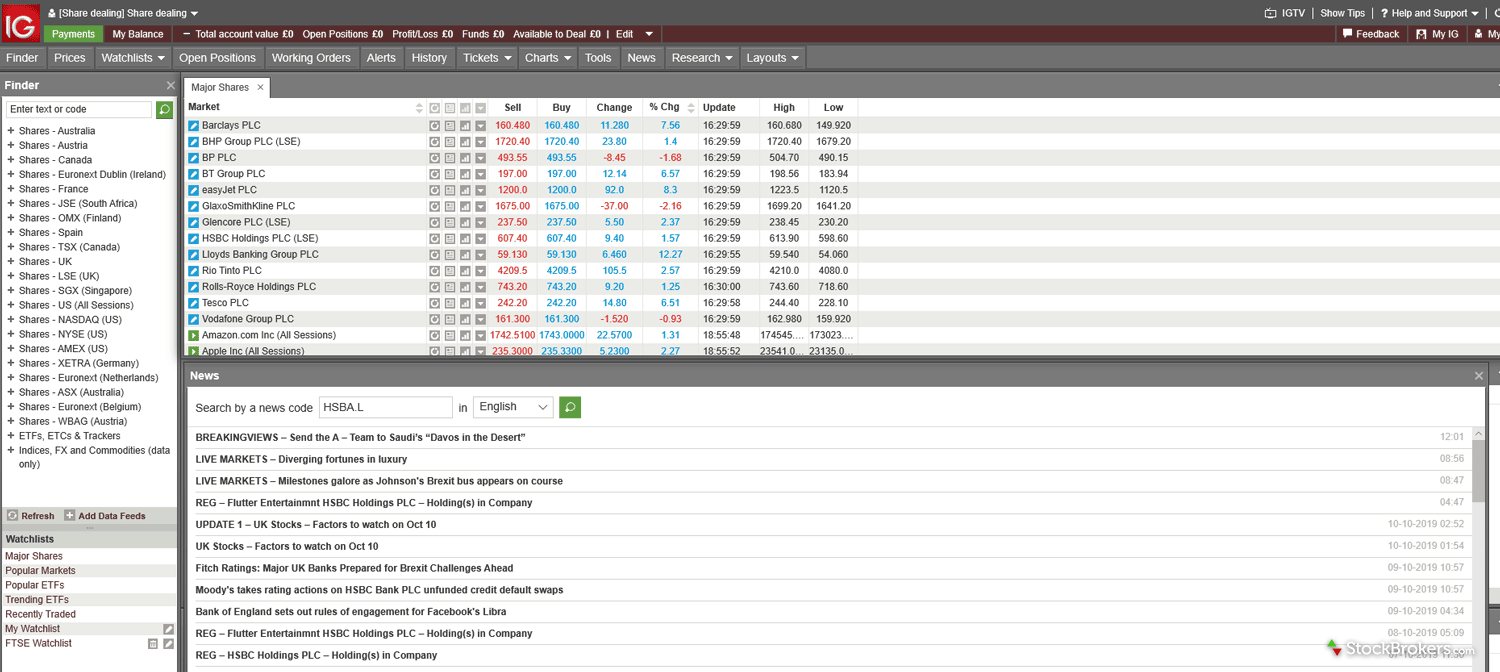Expand the Shares - Australia tree node
The image size is (1500, 672).
11,131
